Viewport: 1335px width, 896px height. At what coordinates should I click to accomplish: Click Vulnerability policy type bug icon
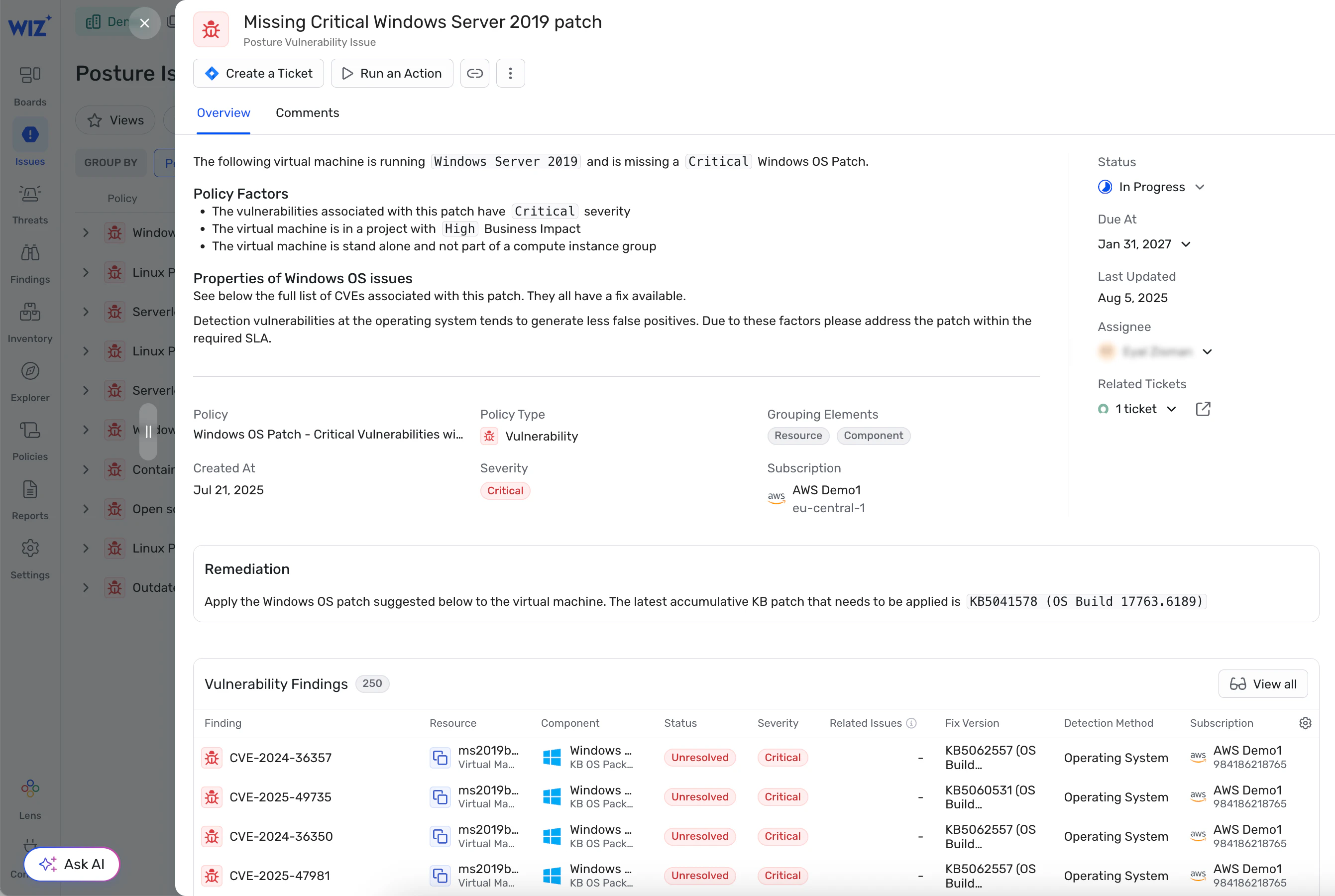(490, 436)
